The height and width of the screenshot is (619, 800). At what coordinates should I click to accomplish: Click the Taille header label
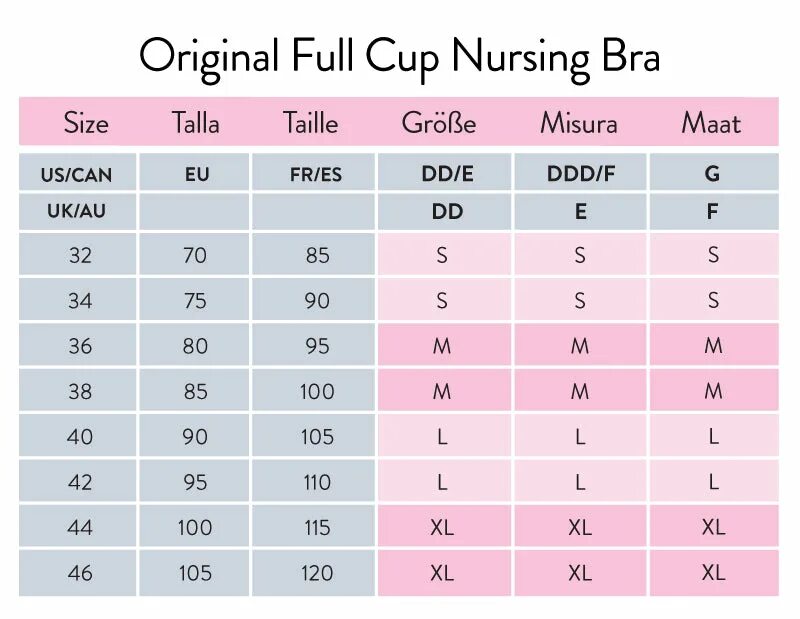[311, 123]
